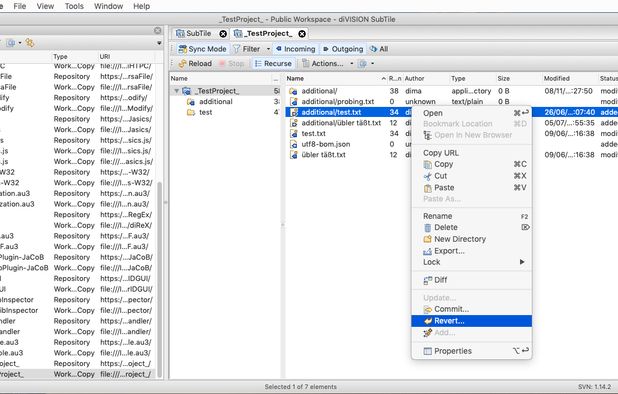Viewport: 618px width, 394px height.
Task: Close the left workspace panel
Action: coord(158,31)
